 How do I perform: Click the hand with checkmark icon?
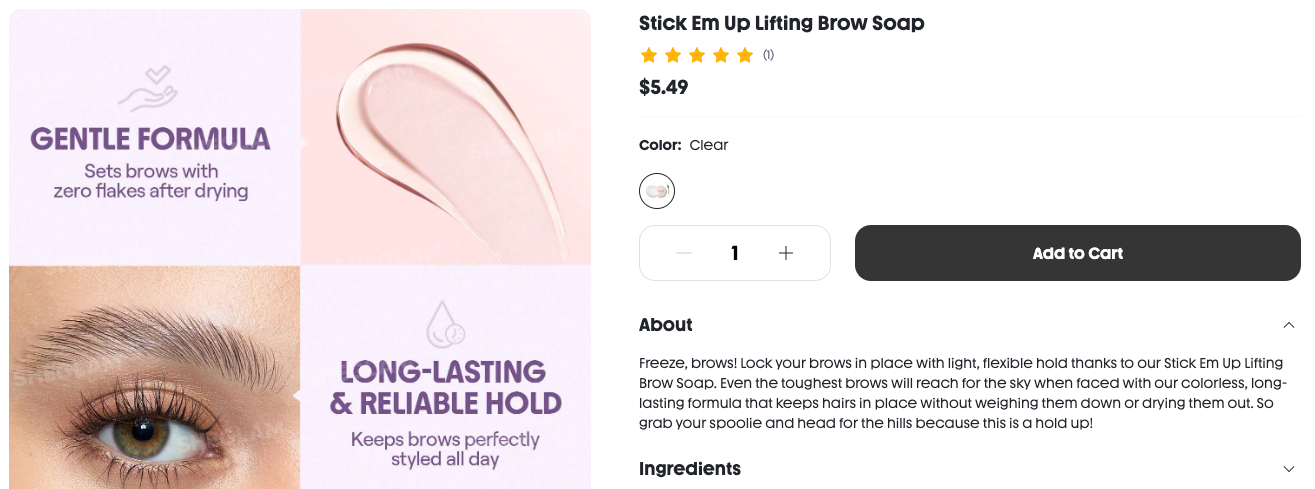click(148, 88)
